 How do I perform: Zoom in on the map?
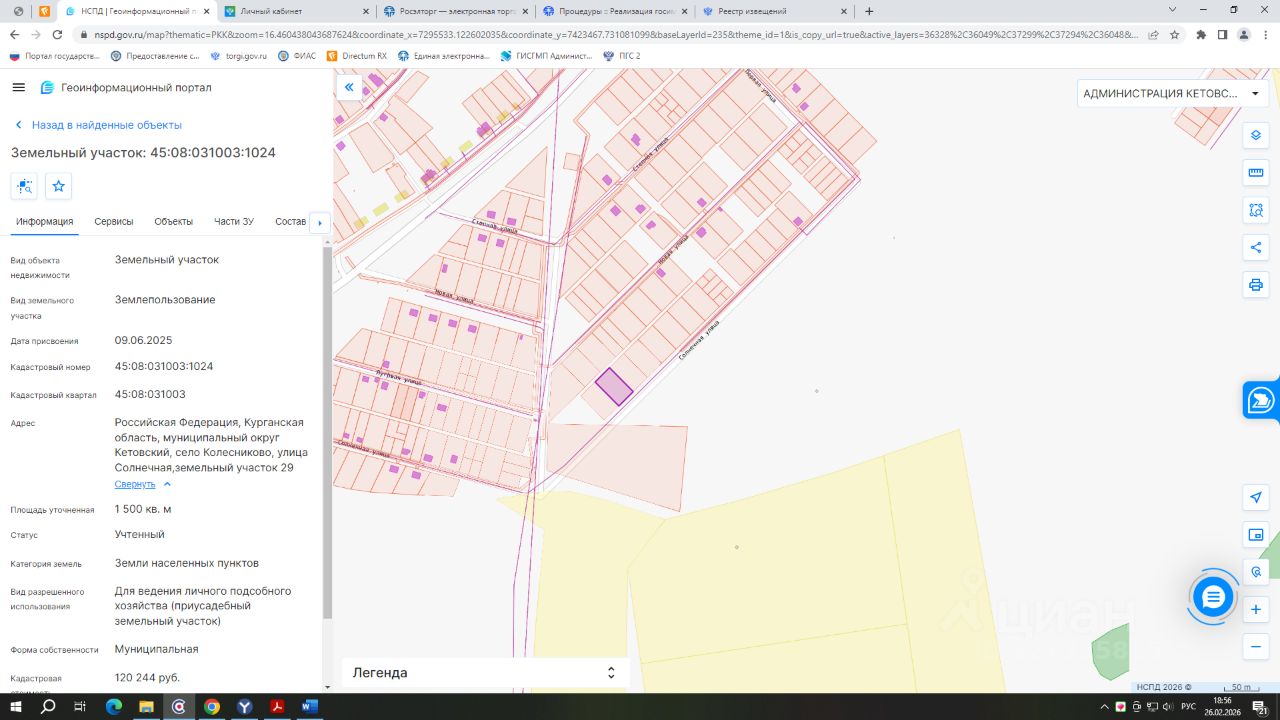coord(1256,609)
